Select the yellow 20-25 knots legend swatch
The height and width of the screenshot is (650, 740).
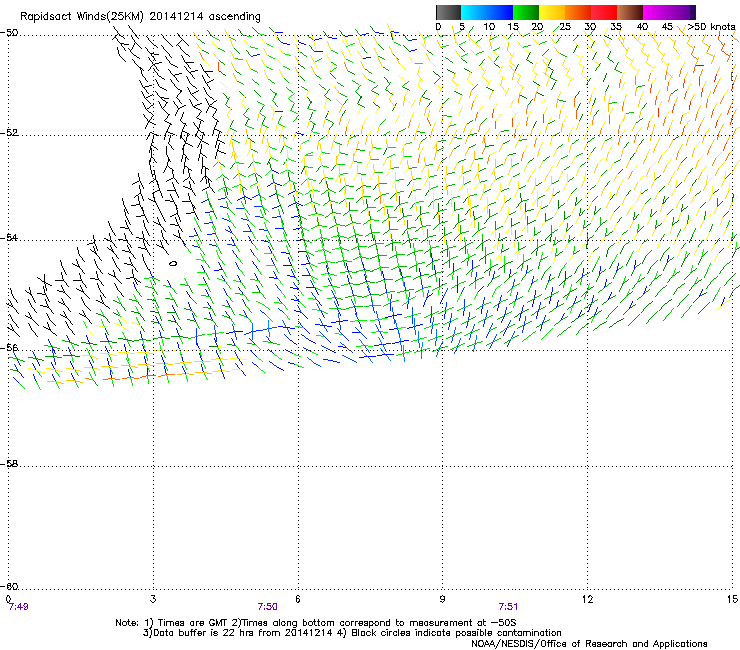click(552, 12)
